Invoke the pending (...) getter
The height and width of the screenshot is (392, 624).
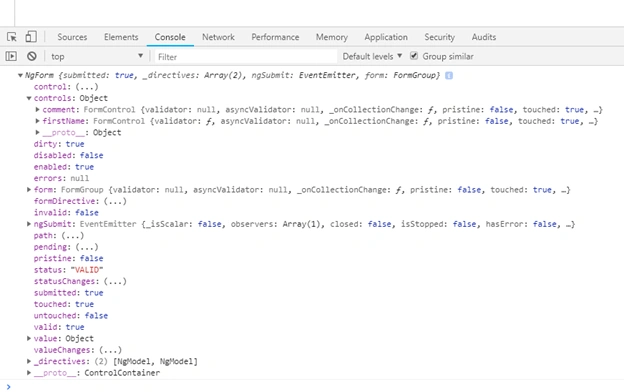pos(87,247)
